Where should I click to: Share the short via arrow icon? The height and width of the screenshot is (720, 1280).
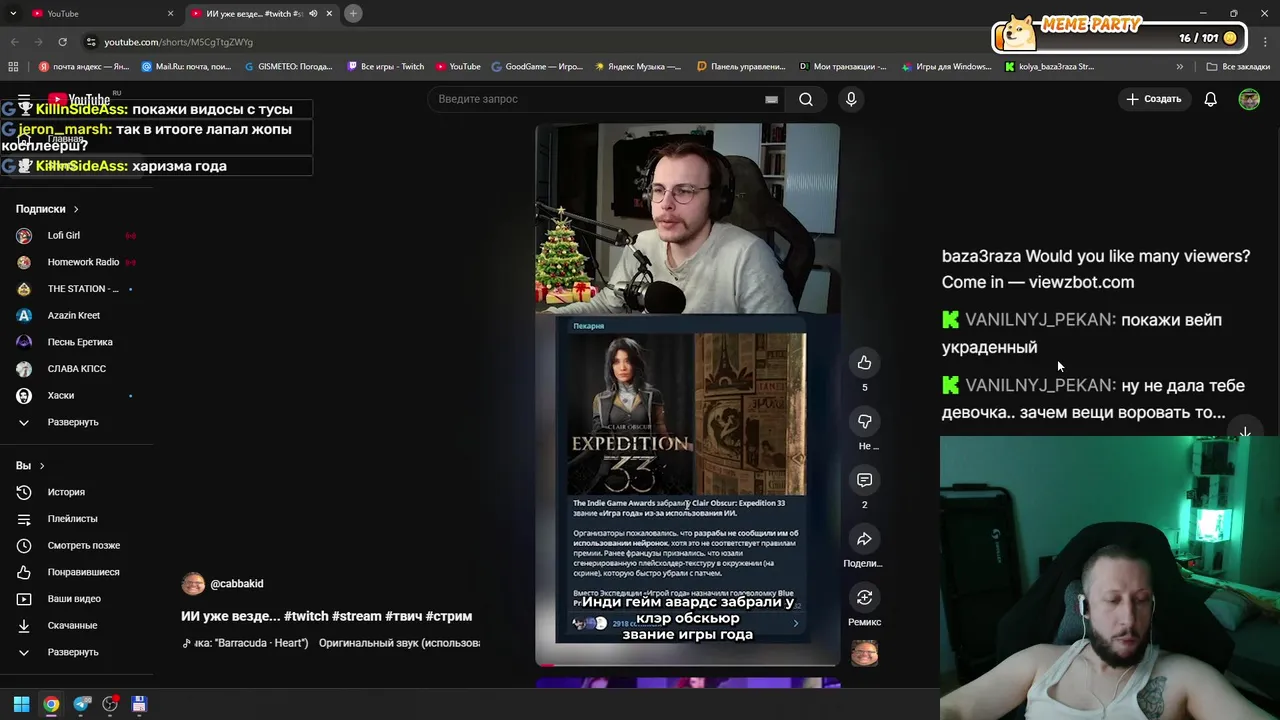864,539
